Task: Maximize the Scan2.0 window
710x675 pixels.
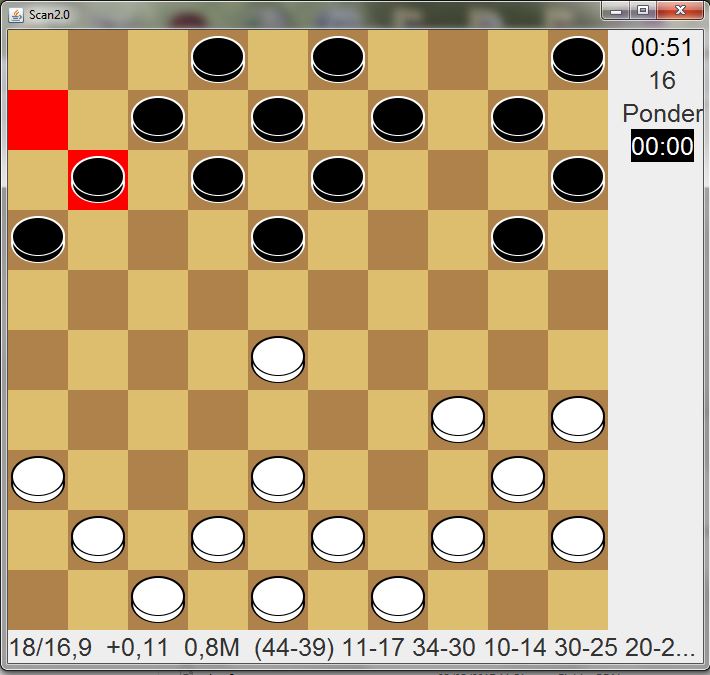Action: point(643,10)
